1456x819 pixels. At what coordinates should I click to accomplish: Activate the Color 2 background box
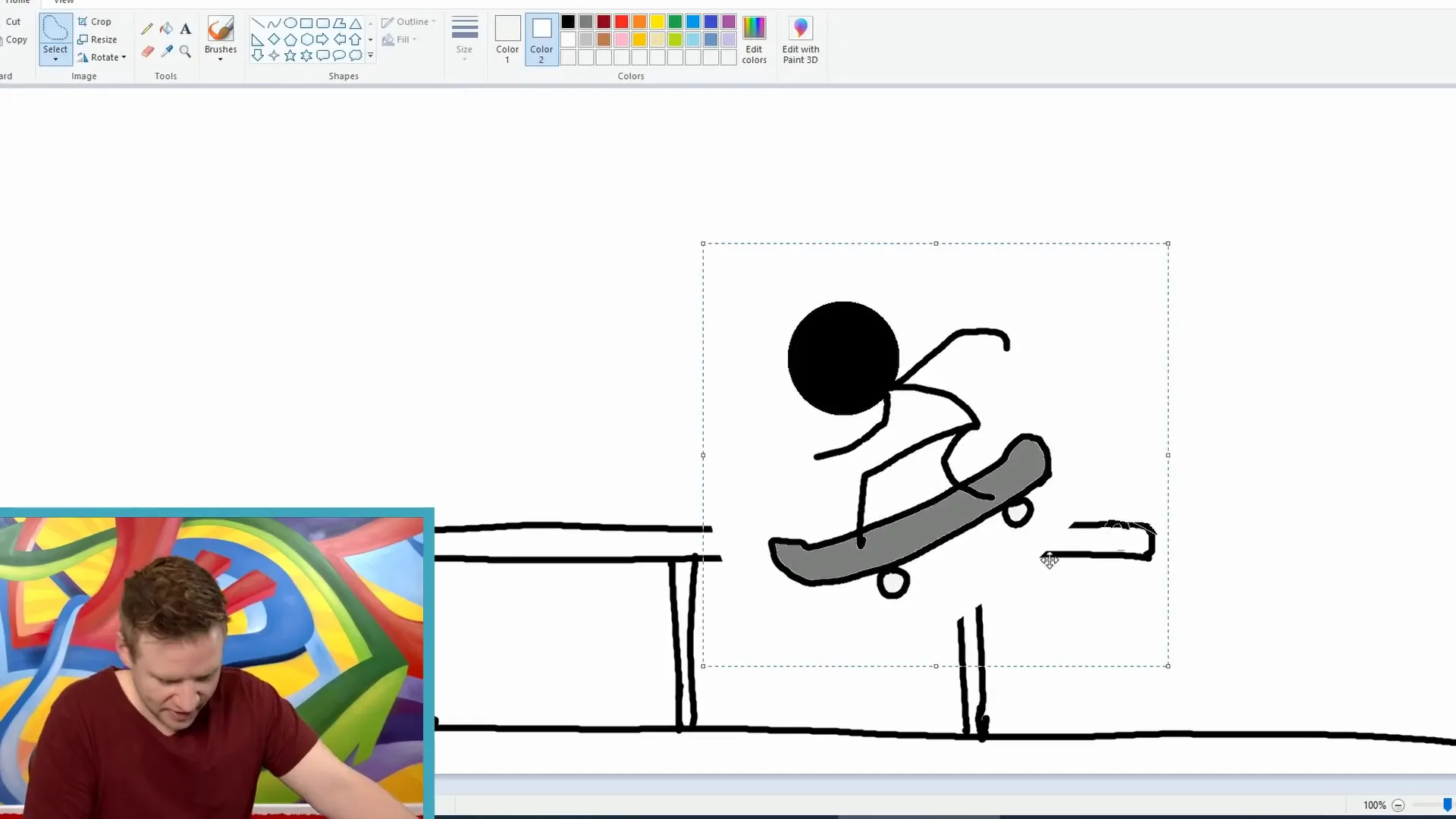point(541,39)
